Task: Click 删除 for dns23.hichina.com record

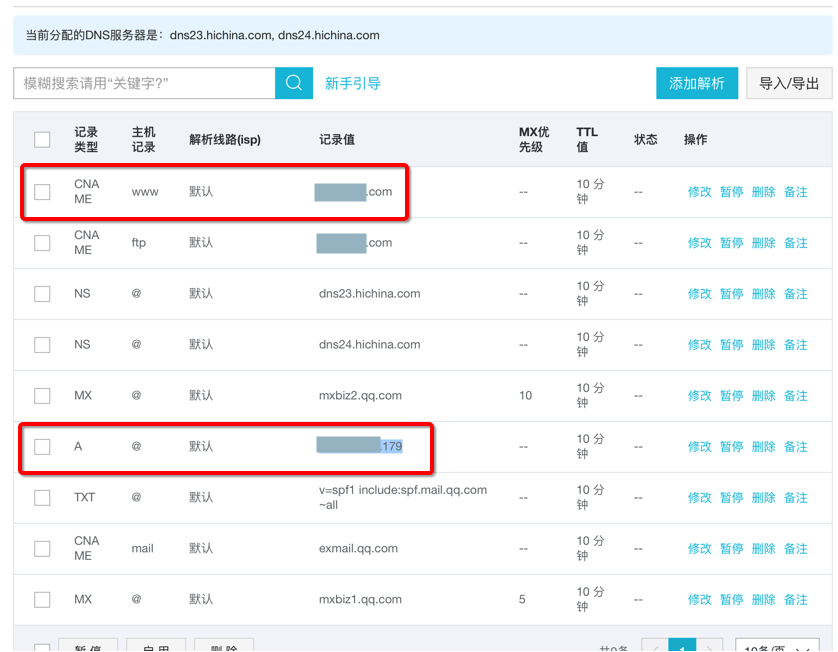Action: pyautogui.click(x=763, y=294)
